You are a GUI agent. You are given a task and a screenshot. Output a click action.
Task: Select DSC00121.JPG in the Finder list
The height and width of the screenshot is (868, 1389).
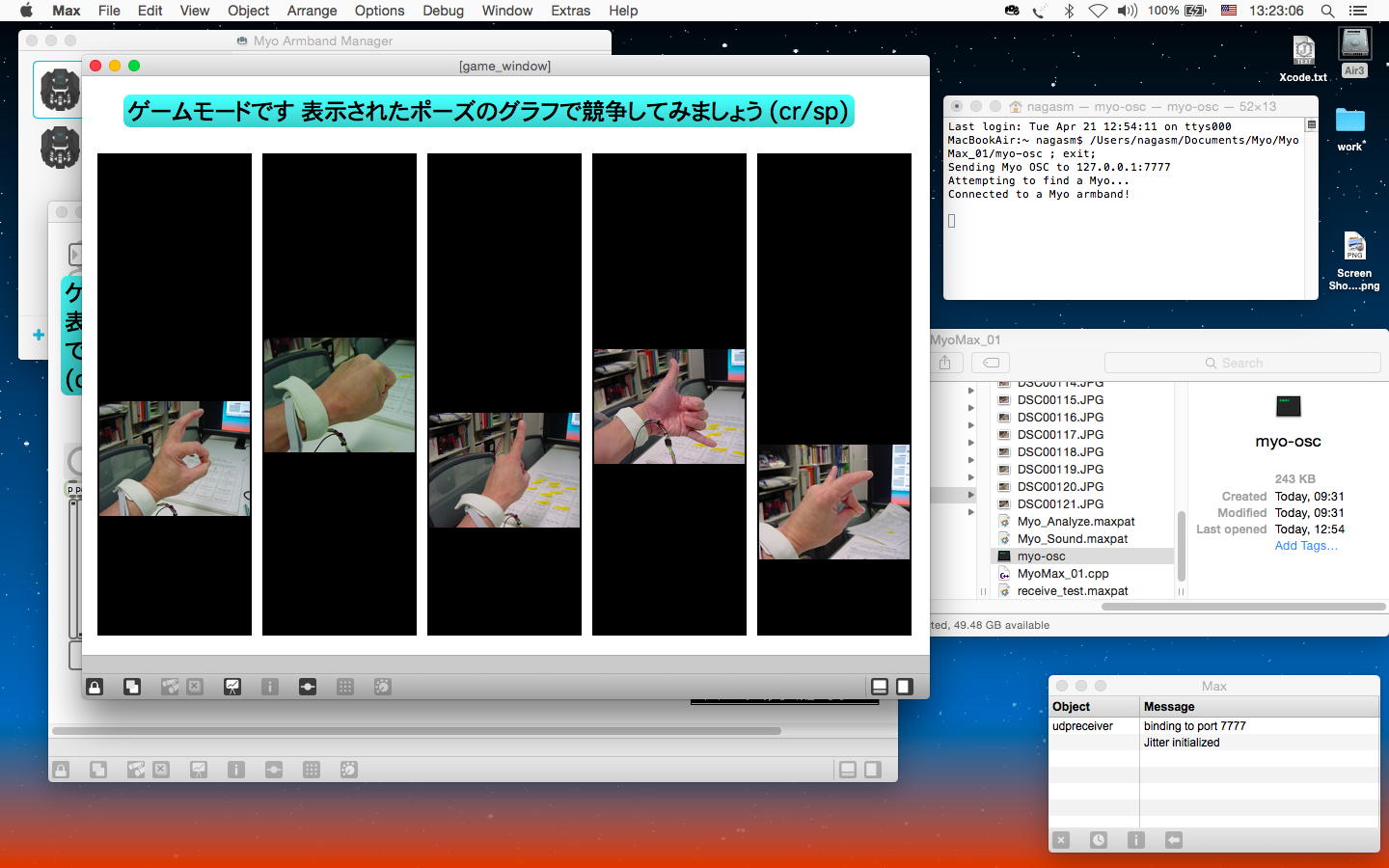click(x=1060, y=504)
